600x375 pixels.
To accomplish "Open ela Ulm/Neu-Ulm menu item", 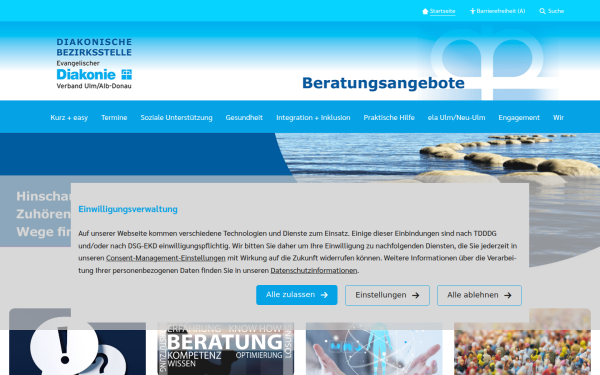I will point(456,117).
